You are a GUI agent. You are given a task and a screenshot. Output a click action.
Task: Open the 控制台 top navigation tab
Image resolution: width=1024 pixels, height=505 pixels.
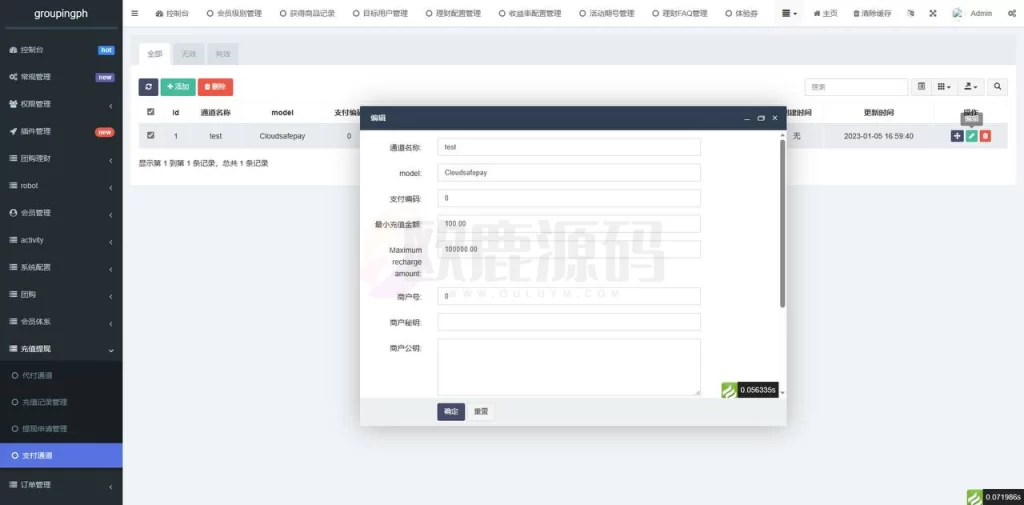click(x=172, y=13)
